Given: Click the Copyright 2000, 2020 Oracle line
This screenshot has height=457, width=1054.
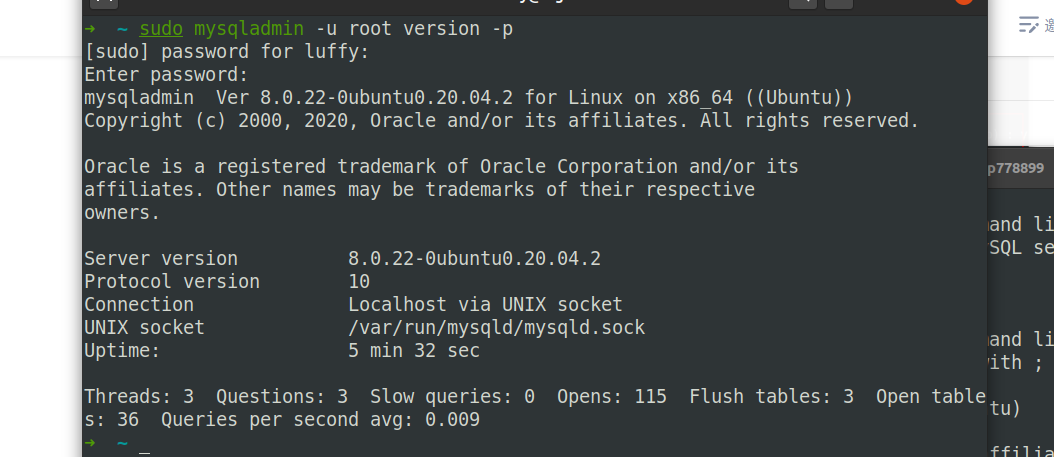Looking at the screenshot, I should point(500,121).
